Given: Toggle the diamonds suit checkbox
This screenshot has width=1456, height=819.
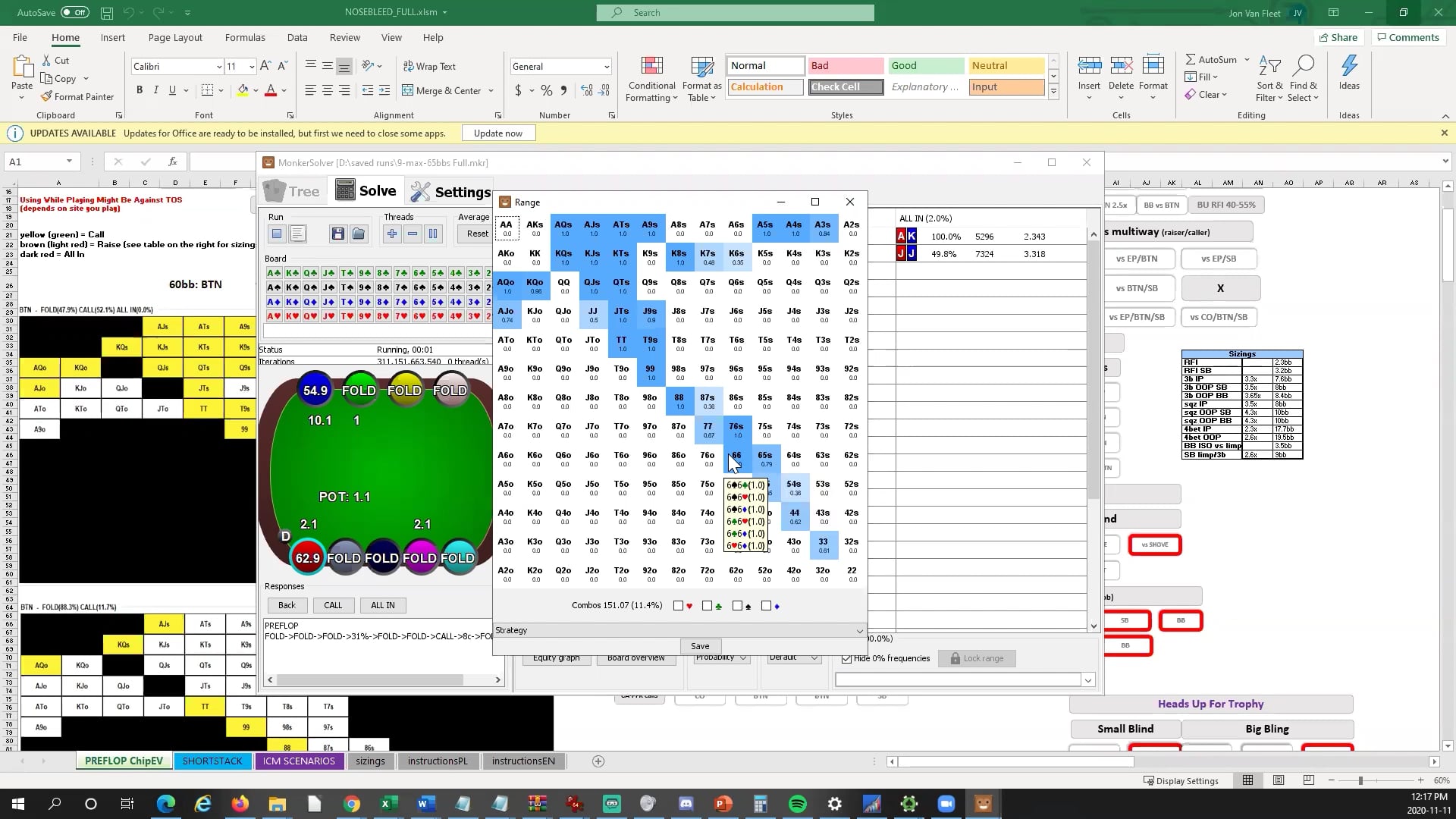Looking at the screenshot, I should click(766, 606).
